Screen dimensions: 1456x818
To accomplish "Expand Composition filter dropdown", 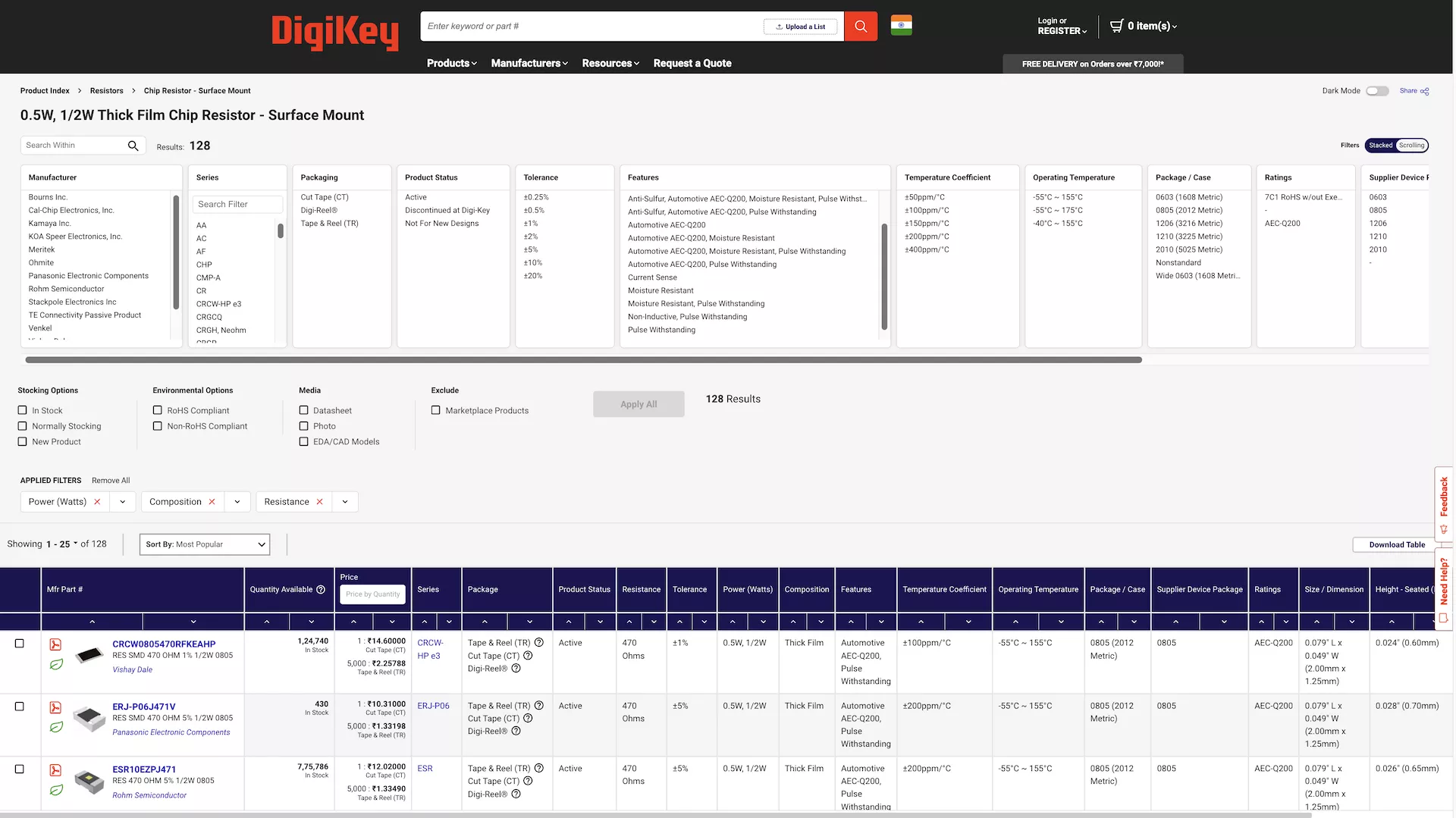I will (x=237, y=502).
